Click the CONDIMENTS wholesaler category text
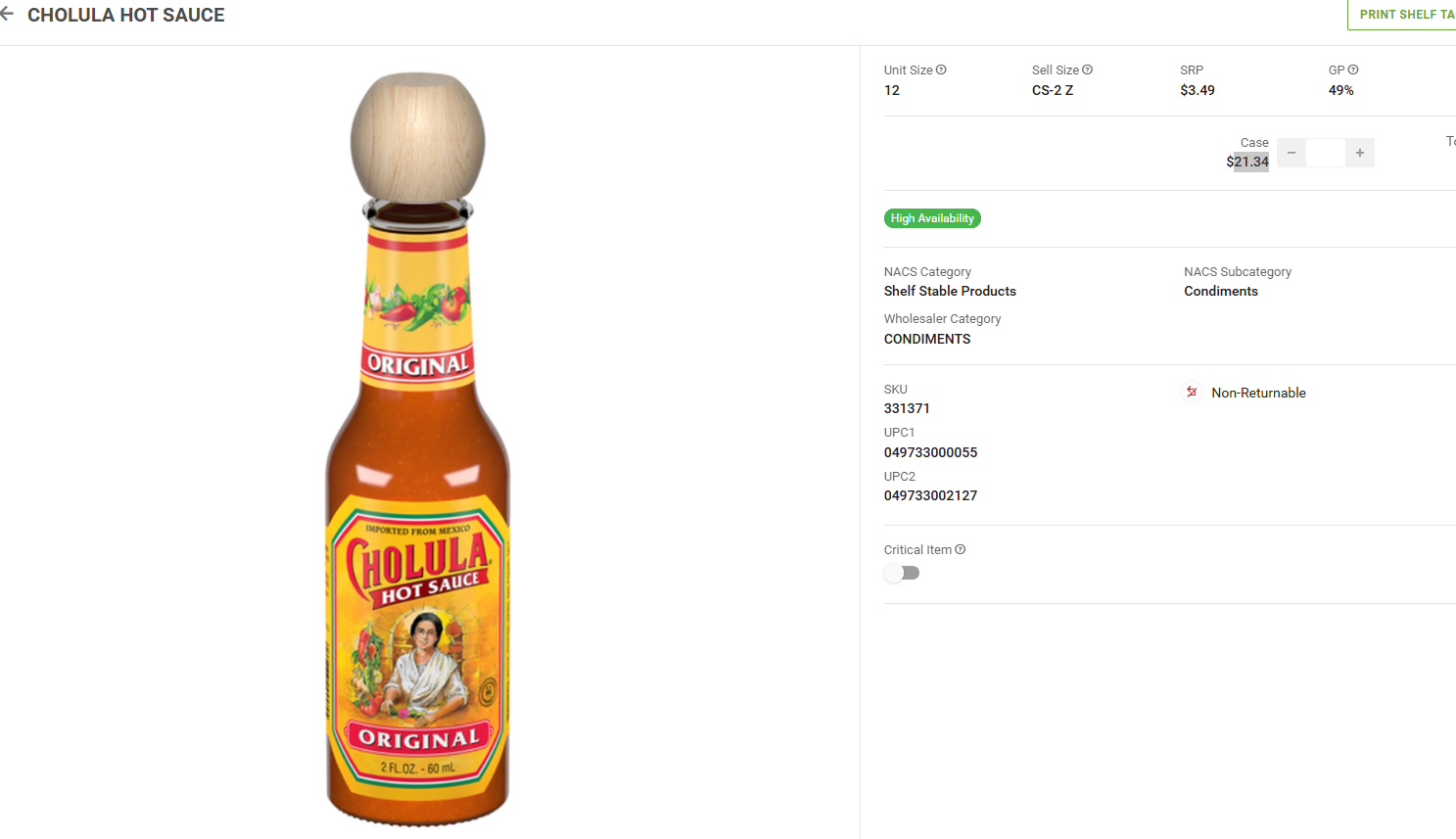This screenshot has height=839, width=1456. click(x=927, y=339)
